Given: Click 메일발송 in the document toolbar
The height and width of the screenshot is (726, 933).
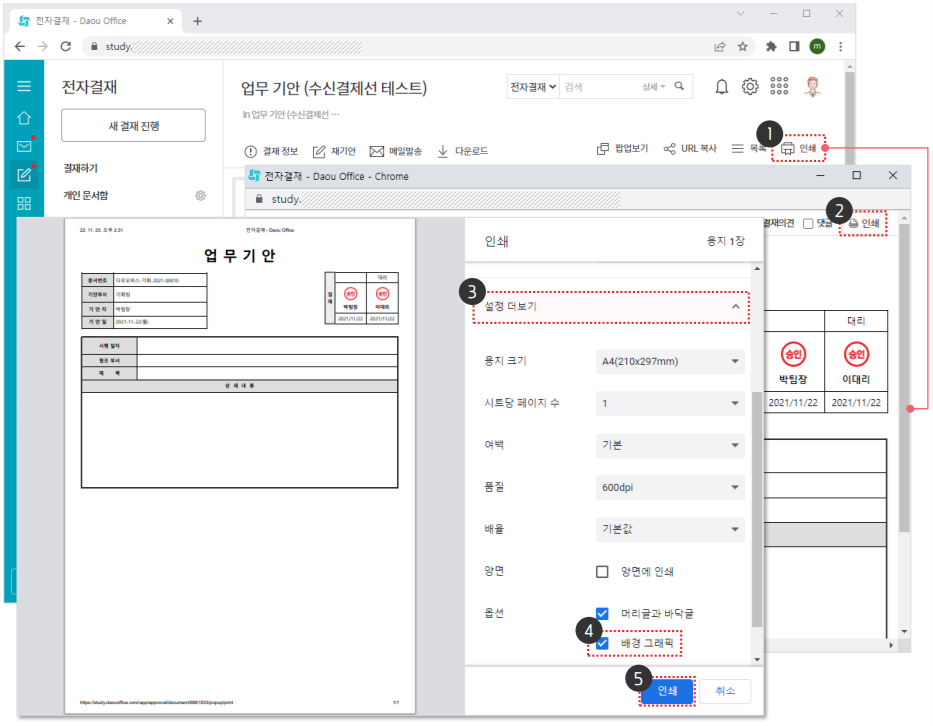Looking at the screenshot, I should click(x=397, y=151).
